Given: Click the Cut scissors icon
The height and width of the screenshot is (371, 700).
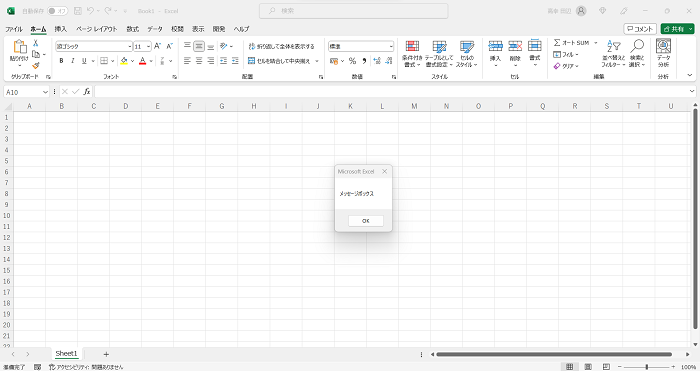Looking at the screenshot, I should (36, 43).
